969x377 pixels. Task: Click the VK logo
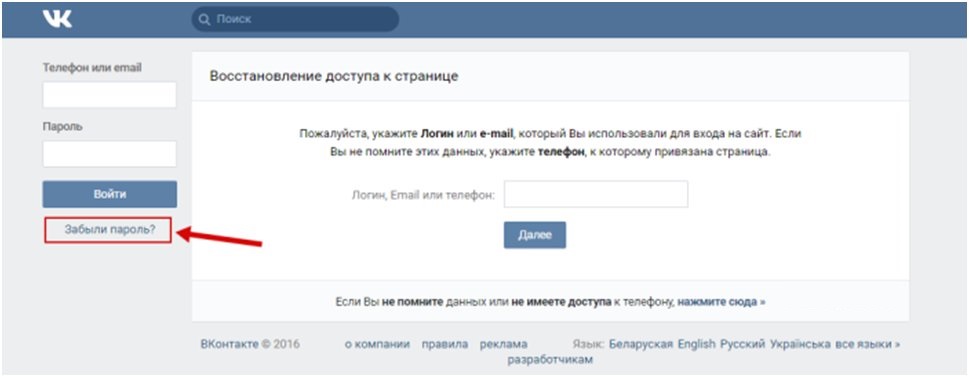57,19
